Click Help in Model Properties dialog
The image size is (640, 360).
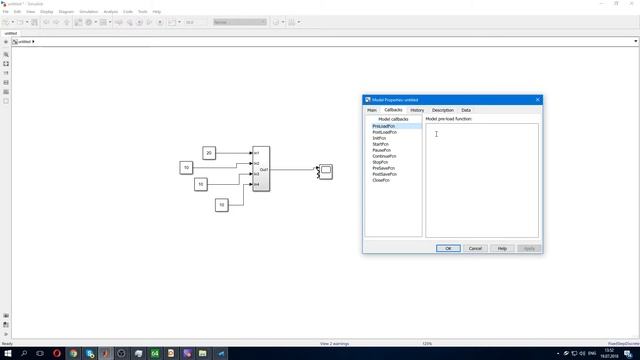pos(502,249)
